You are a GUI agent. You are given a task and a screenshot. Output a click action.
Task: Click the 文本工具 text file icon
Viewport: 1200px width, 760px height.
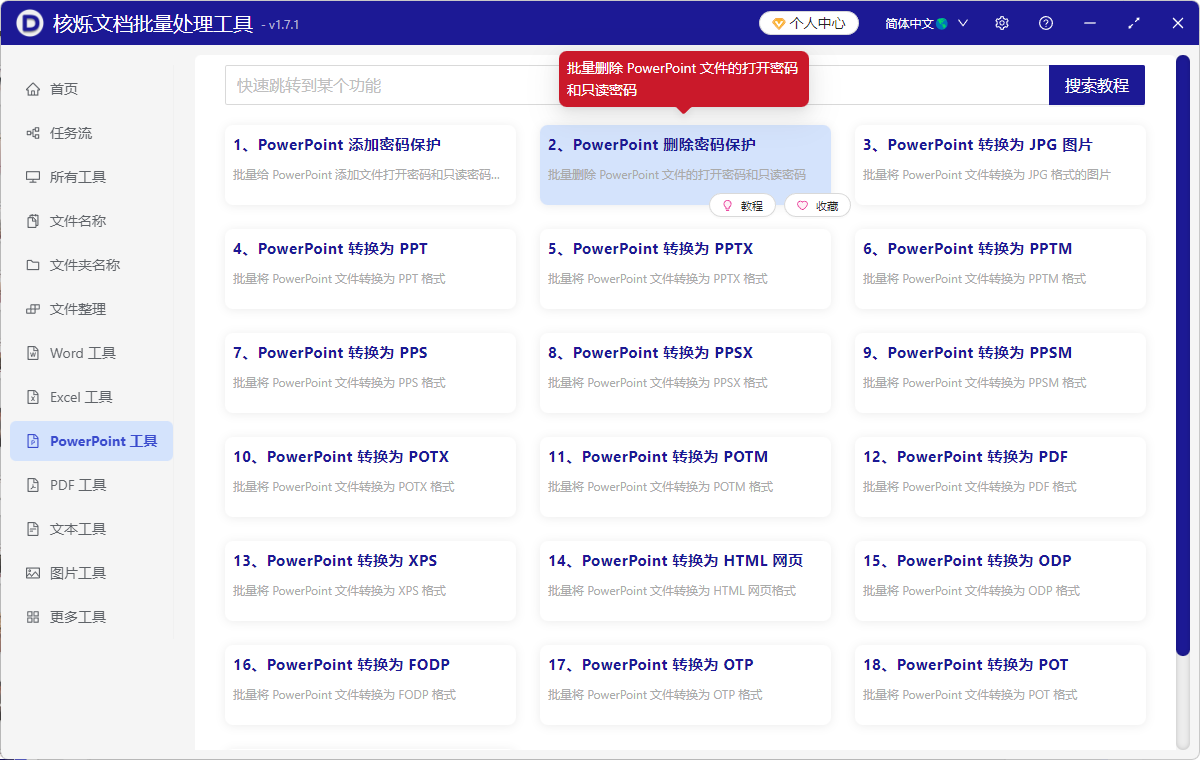(33, 529)
